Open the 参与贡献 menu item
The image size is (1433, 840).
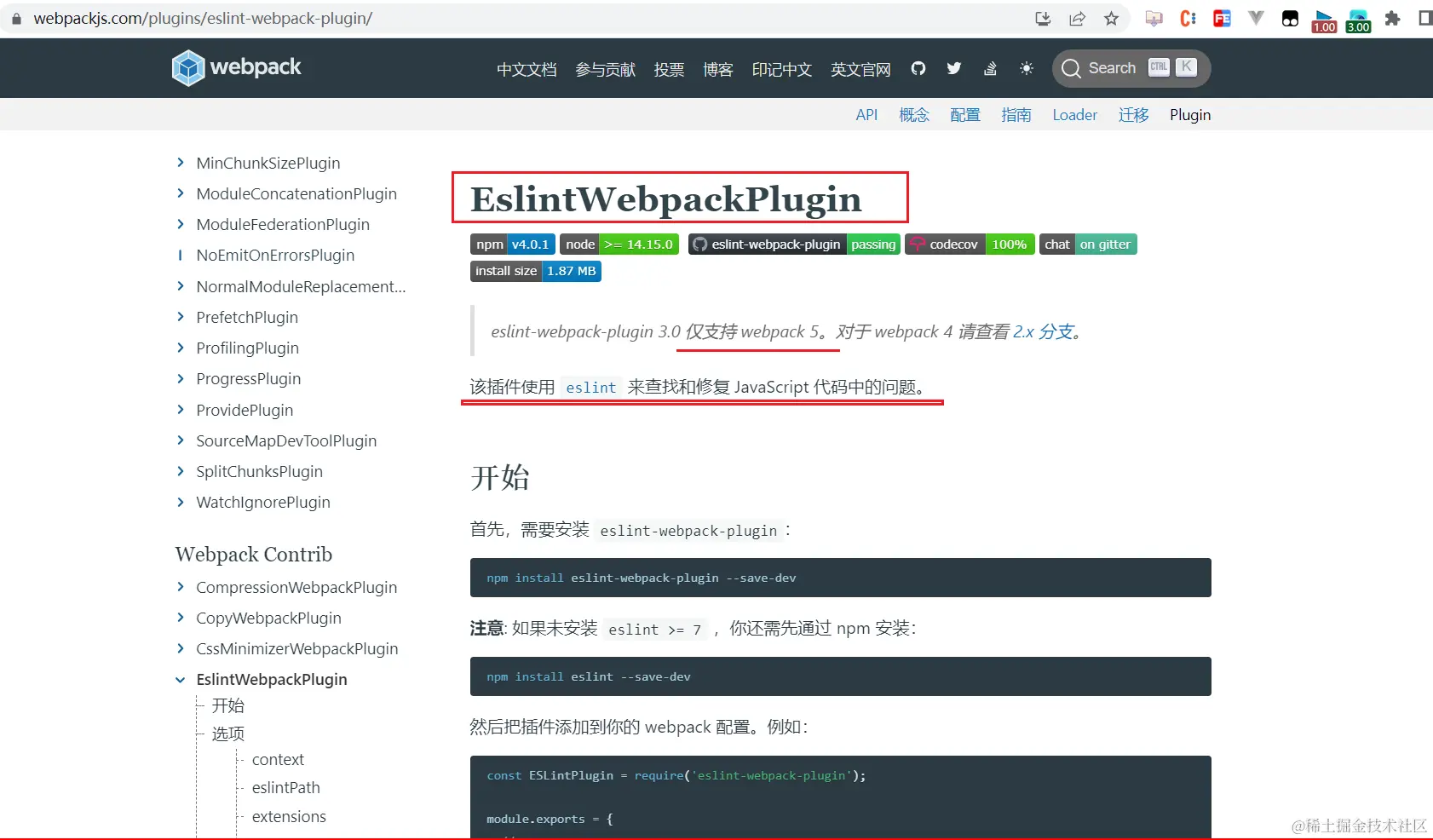[x=605, y=69]
